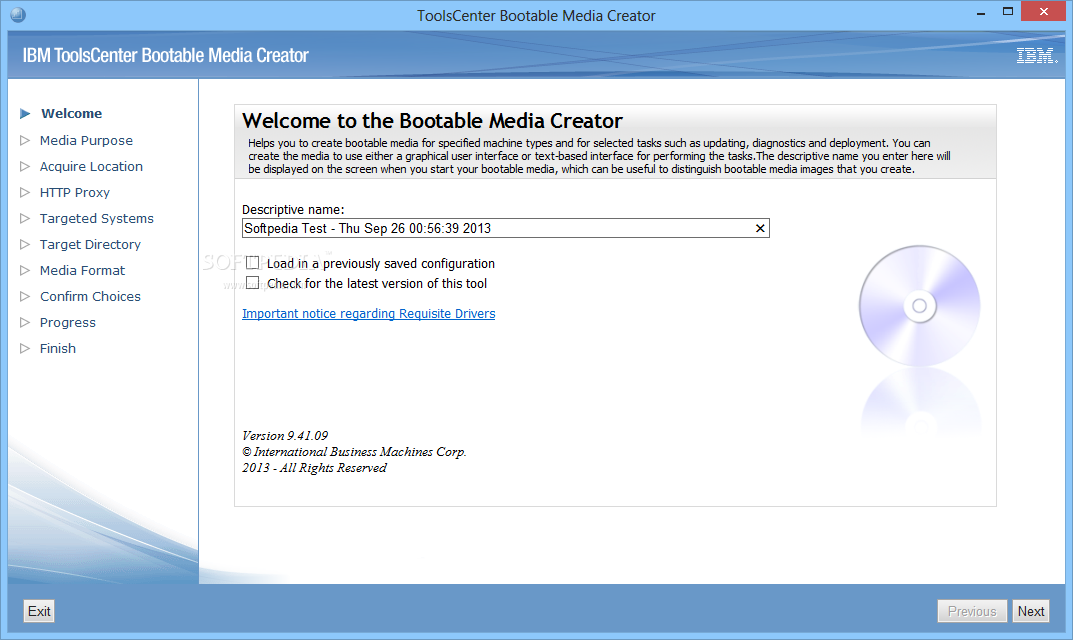The image size is (1073, 640).
Task: Select the Welcome step in the sidebar
Action: click(71, 114)
